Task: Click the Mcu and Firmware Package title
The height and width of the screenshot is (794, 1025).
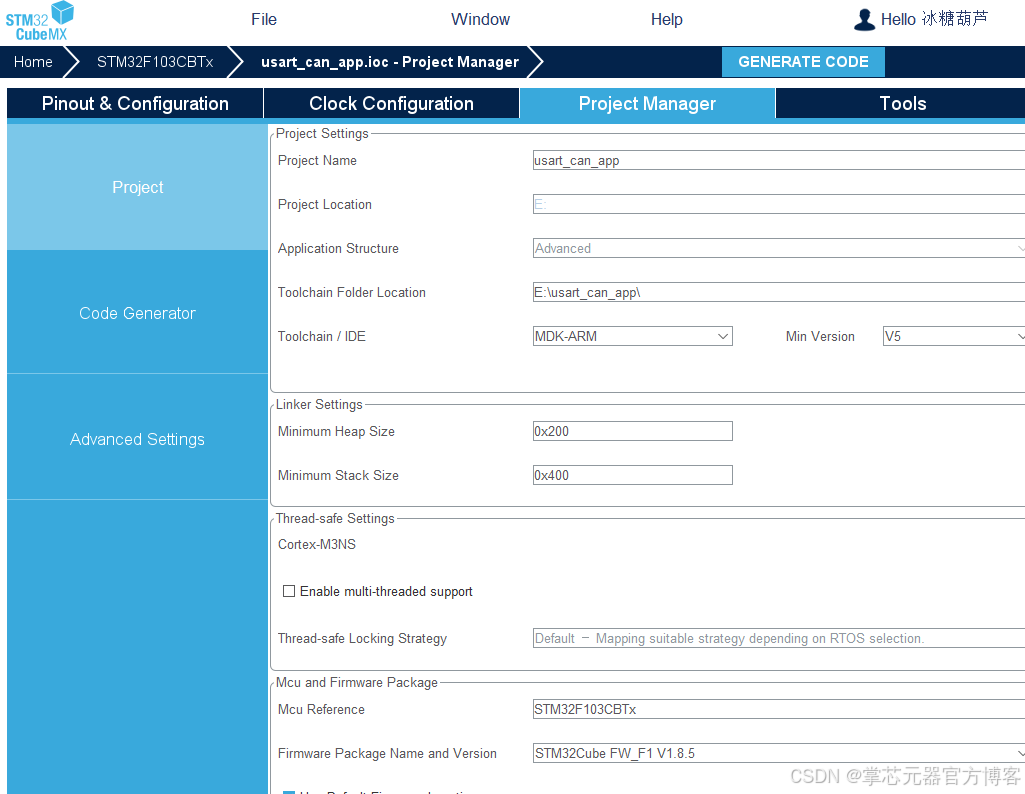Action: point(357,682)
